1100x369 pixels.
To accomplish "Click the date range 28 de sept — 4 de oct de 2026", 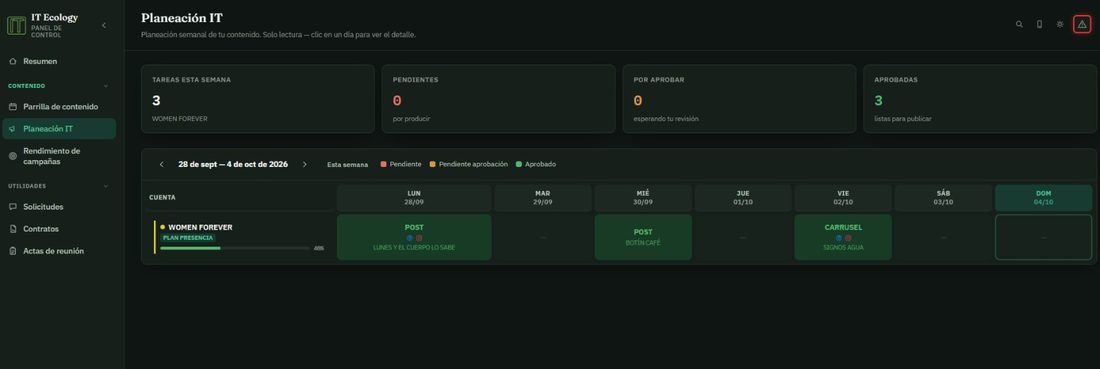I will pos(233,164).
